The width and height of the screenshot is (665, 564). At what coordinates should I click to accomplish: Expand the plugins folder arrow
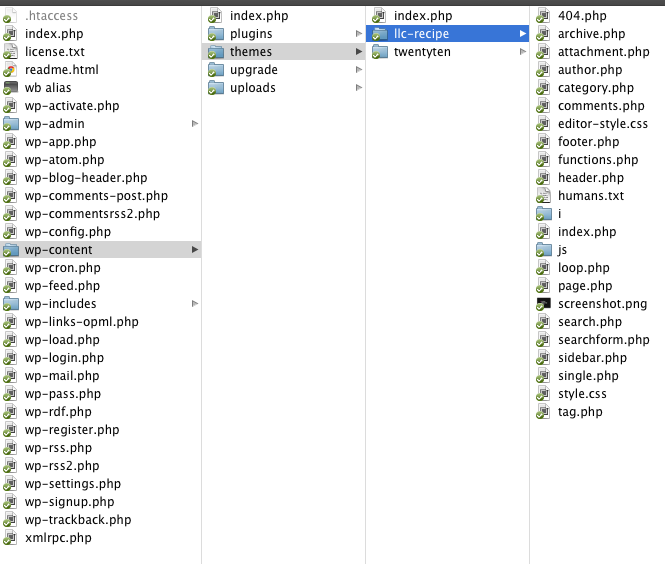[359, 34]
